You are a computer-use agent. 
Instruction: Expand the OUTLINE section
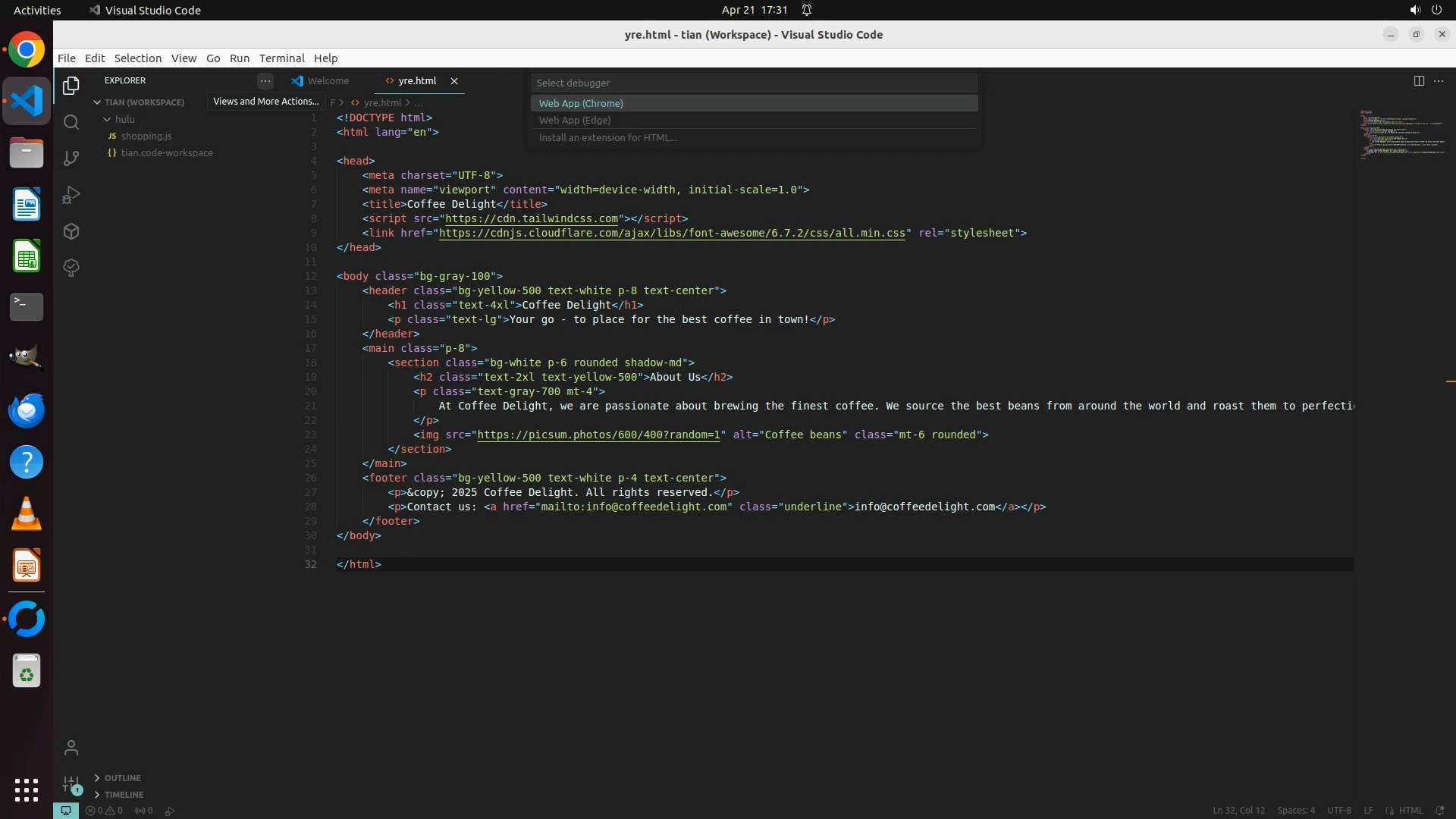pos(122,778)
